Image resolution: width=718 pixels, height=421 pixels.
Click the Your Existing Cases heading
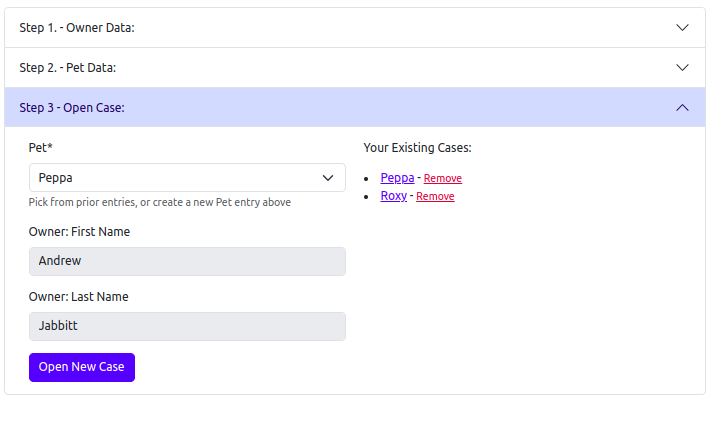[417, 148]
